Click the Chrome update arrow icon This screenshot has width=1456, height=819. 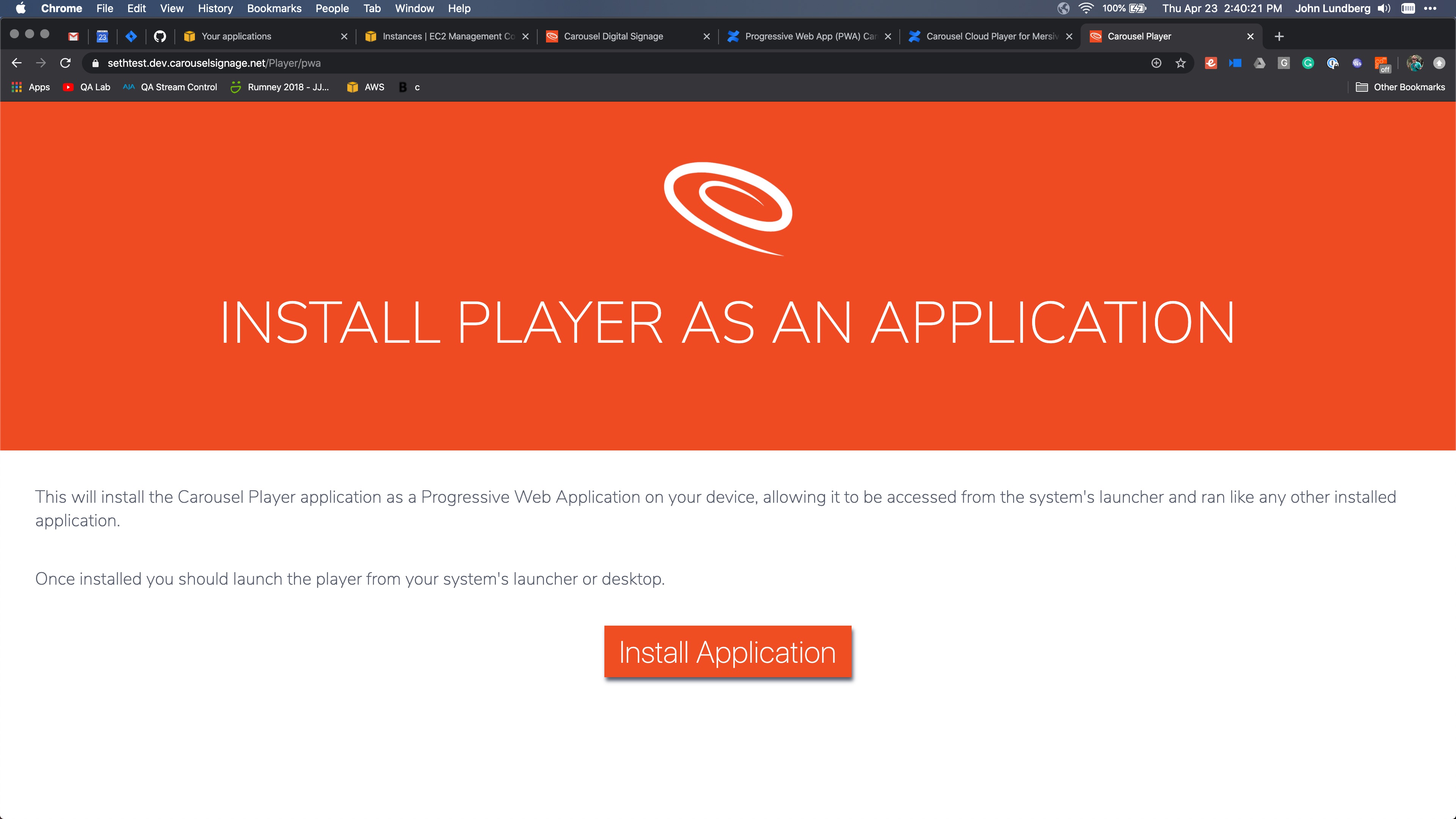tap(1439, 63)
